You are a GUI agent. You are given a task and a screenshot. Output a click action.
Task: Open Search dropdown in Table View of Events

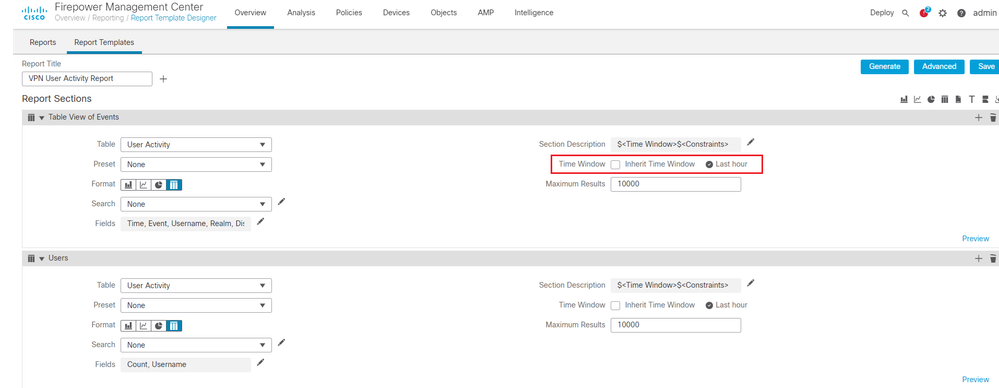(196, 204)
